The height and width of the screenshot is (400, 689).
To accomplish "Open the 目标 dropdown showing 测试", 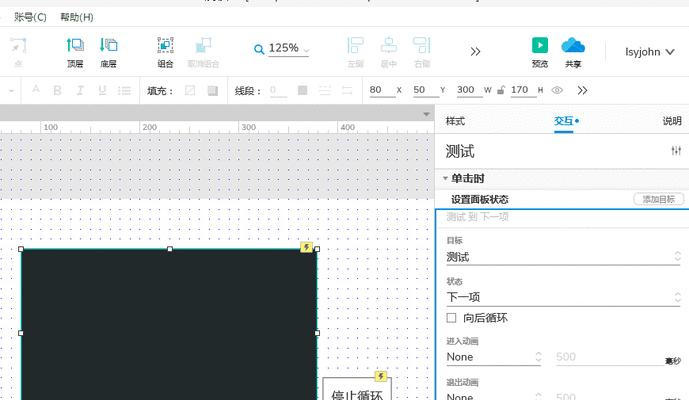I will pyautogui.click(x=563, y=257).
